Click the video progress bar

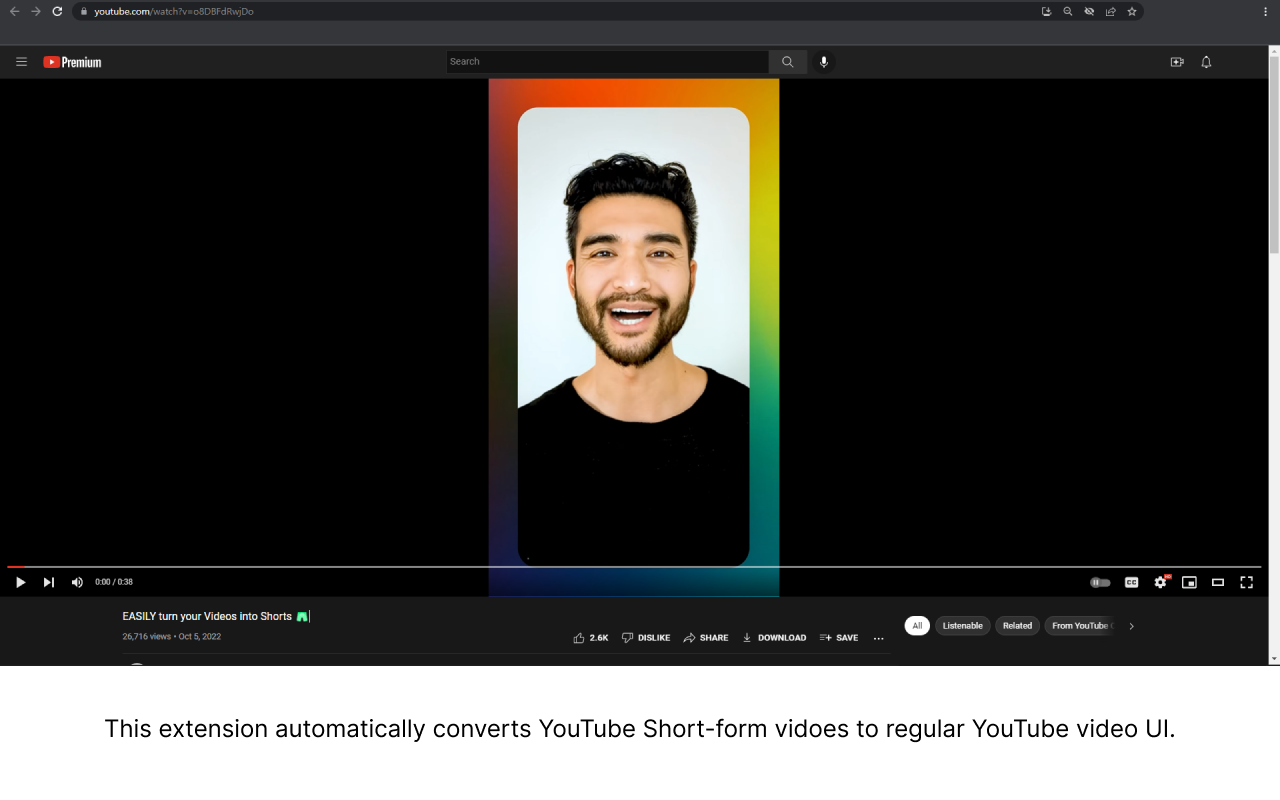click(x=634, y=567)
